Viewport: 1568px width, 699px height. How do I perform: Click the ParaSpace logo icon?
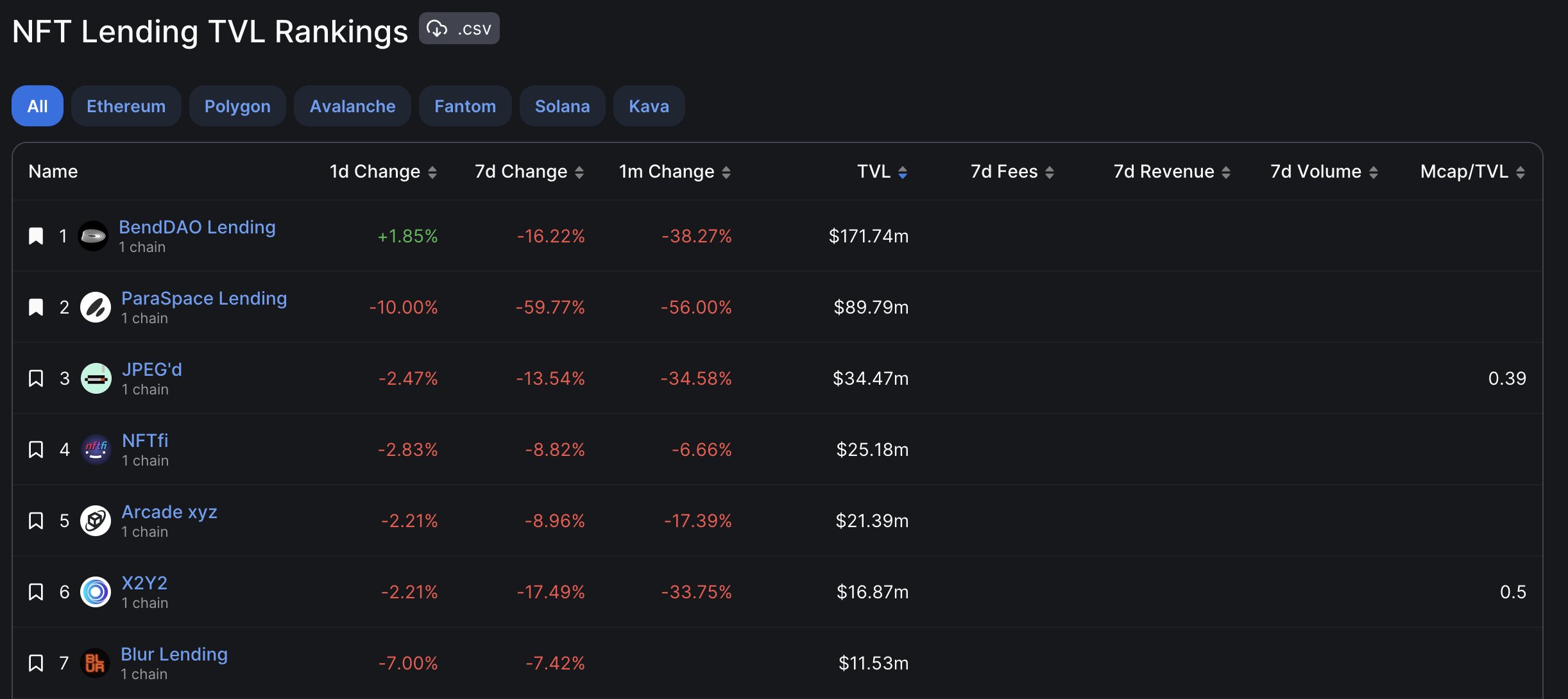tap(96, 307)
